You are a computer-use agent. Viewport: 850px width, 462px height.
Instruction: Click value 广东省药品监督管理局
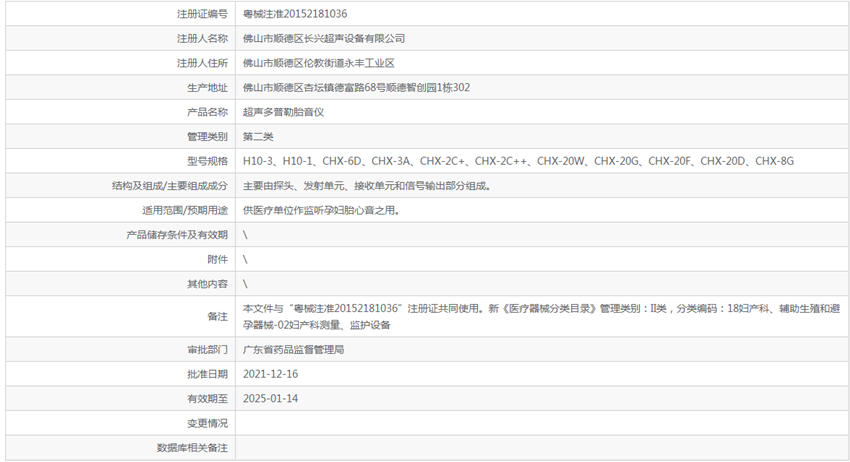[x=293, y=350]
